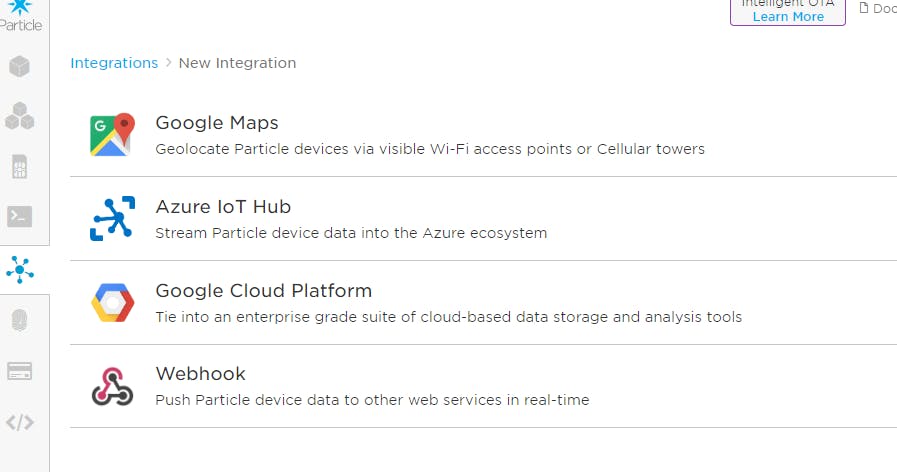897x472 pixels.
Task: Click the Webhook integration icon
Action: pos(112,386)
